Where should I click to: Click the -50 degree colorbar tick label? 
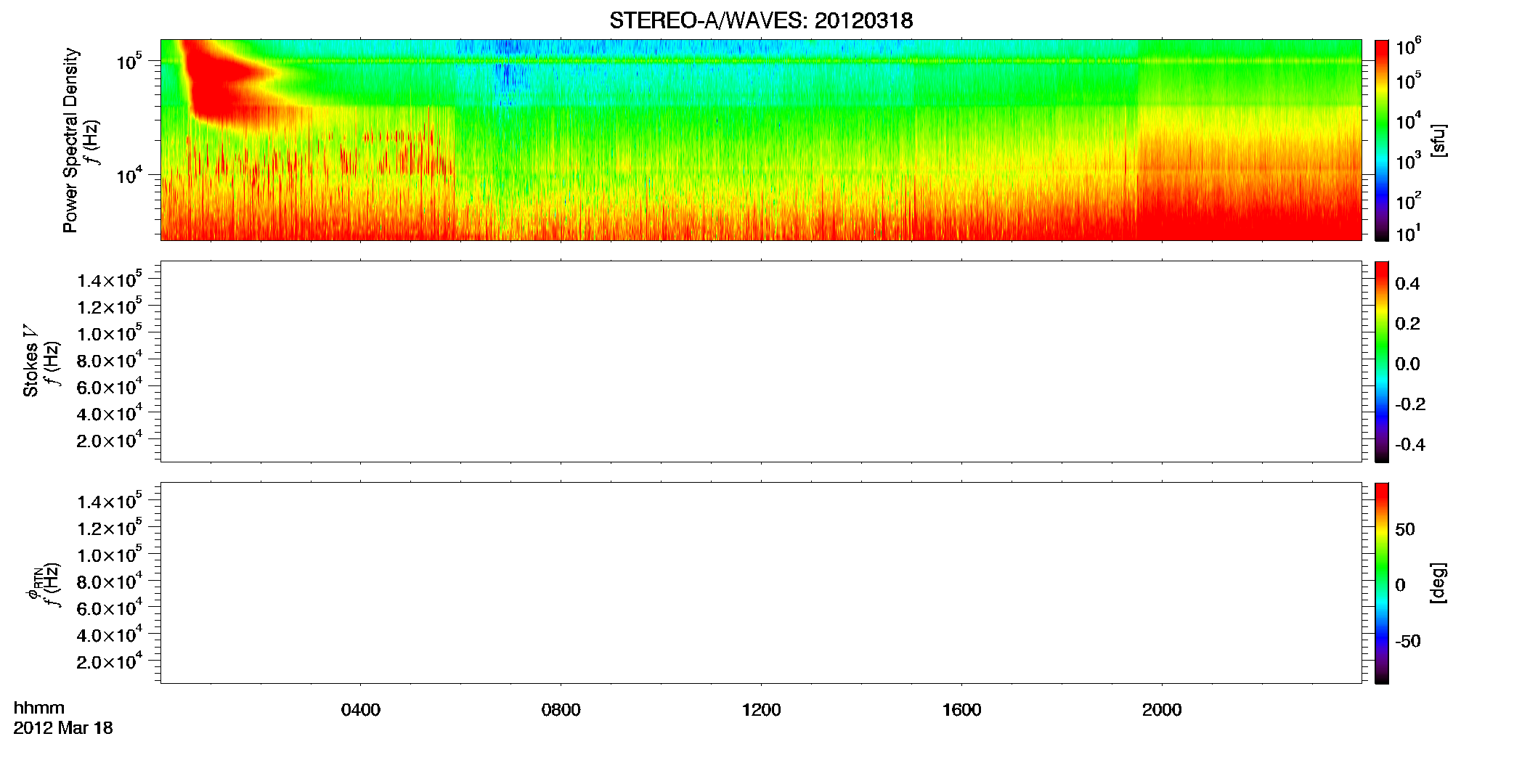(x=1408, y=642)
